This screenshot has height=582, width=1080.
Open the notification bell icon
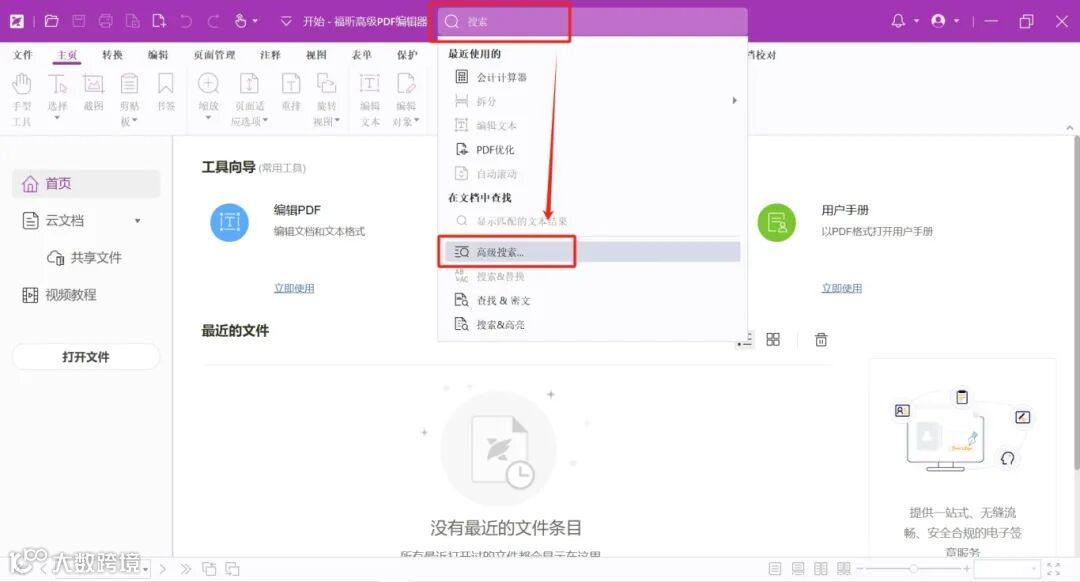(x=898, y=21)
